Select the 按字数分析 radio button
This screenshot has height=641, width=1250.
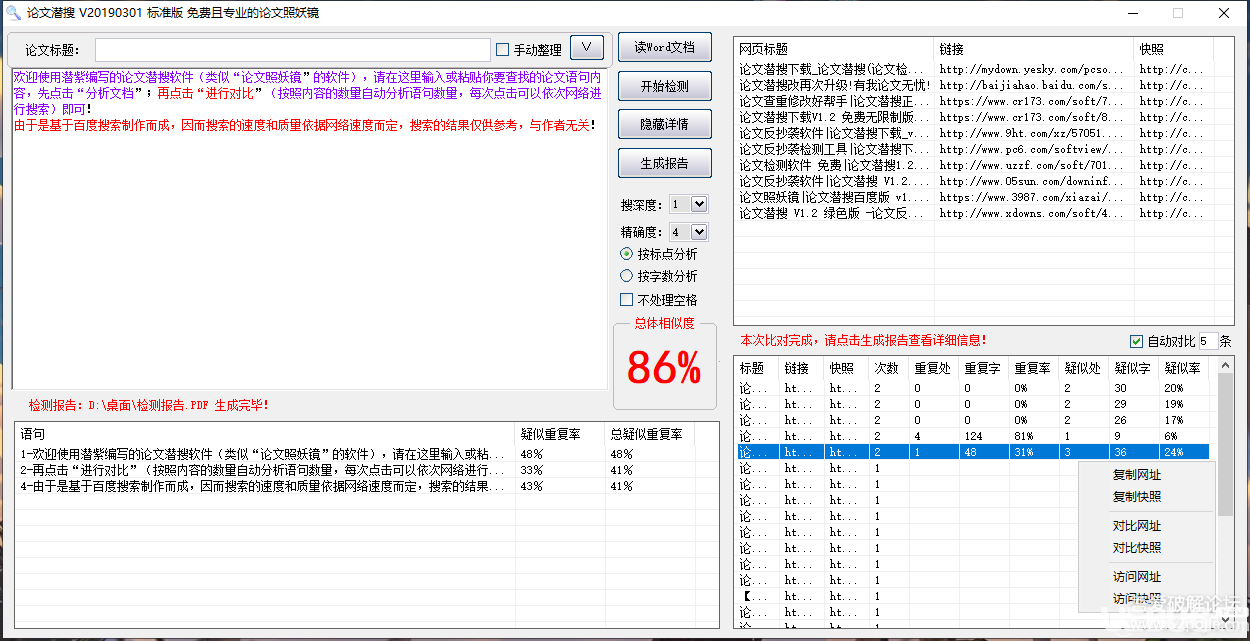[x=627, y=276]
